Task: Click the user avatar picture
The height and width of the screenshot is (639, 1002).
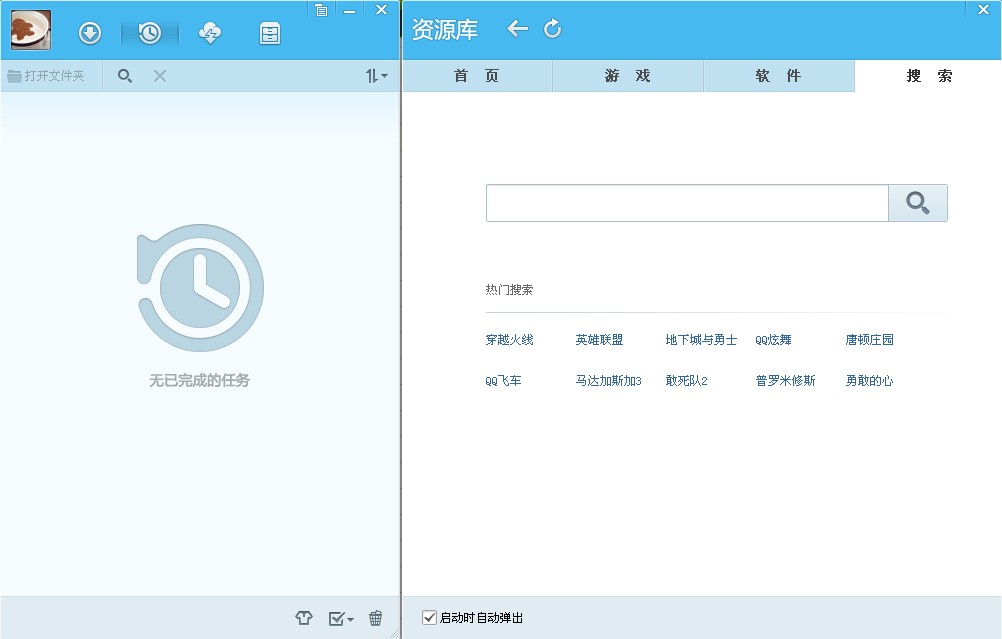Action: point(31,30)
